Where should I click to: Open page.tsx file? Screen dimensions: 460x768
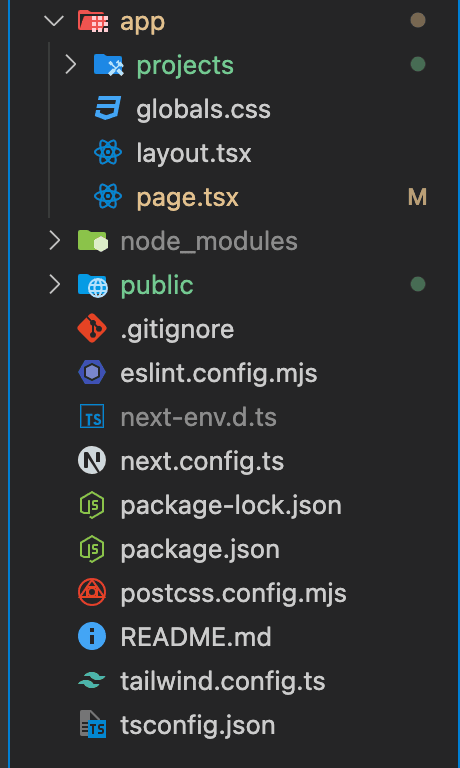188,198
